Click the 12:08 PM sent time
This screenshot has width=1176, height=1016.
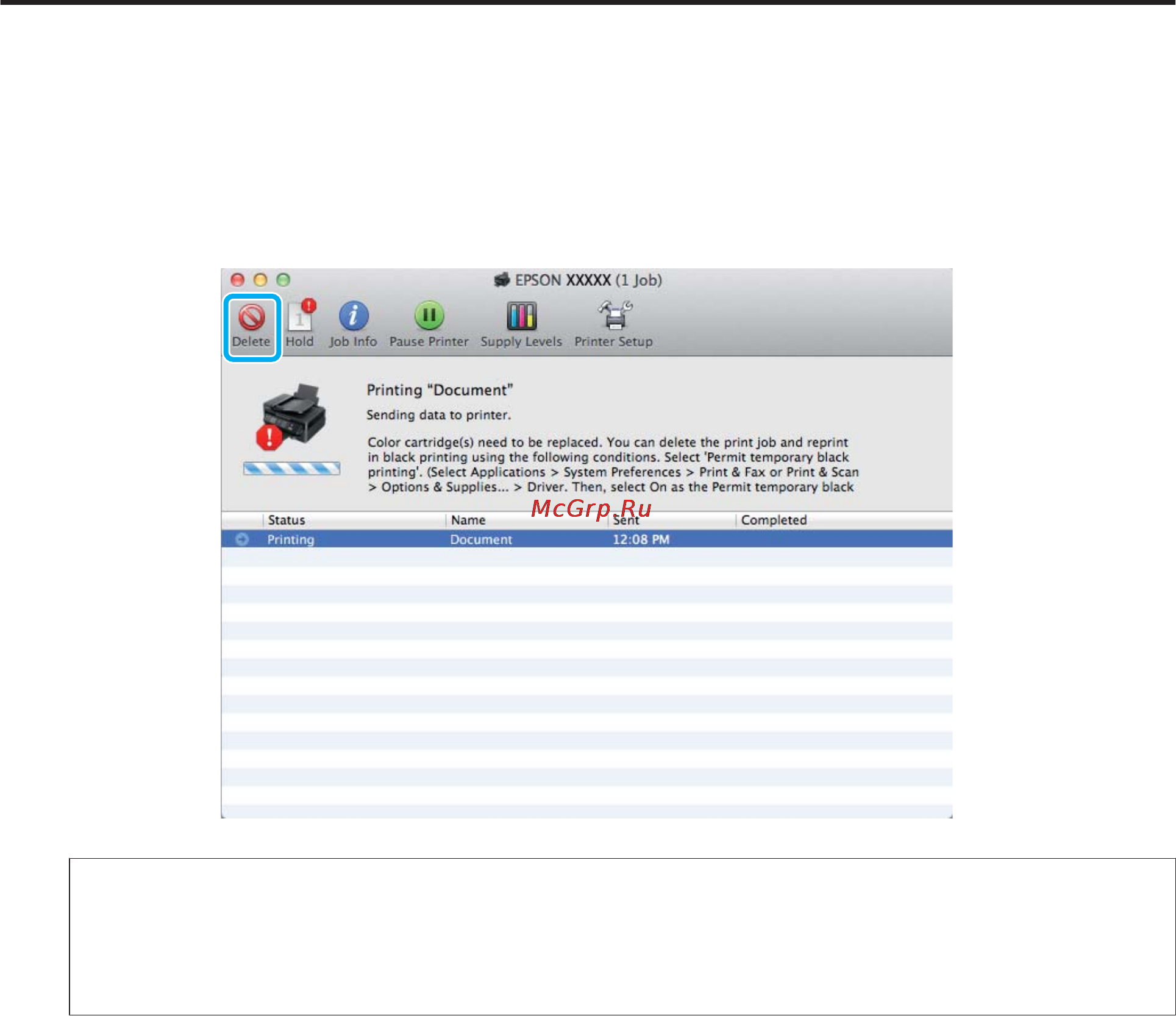click(641, 539)
